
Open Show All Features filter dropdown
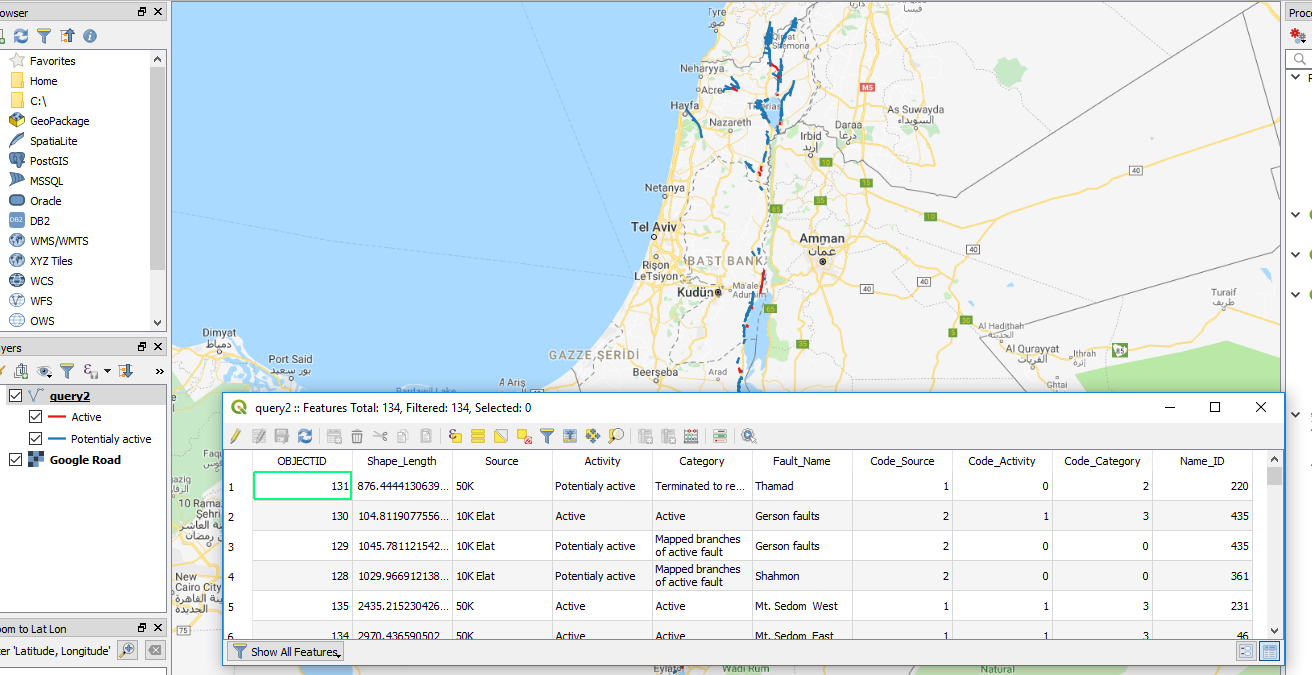click(286, 652)
